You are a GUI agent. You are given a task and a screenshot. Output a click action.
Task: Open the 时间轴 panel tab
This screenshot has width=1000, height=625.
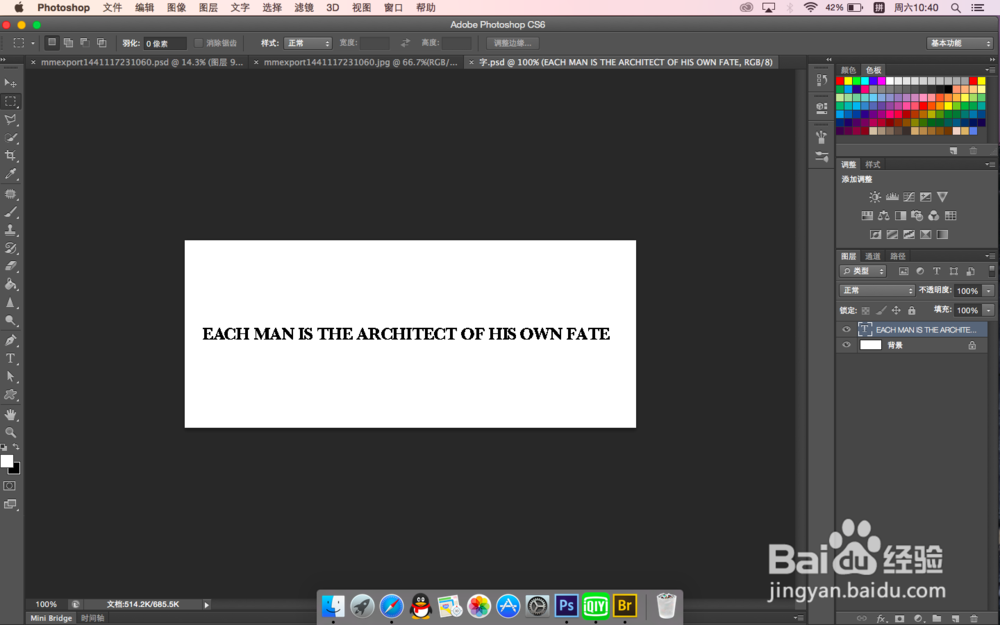pos(92,618)
